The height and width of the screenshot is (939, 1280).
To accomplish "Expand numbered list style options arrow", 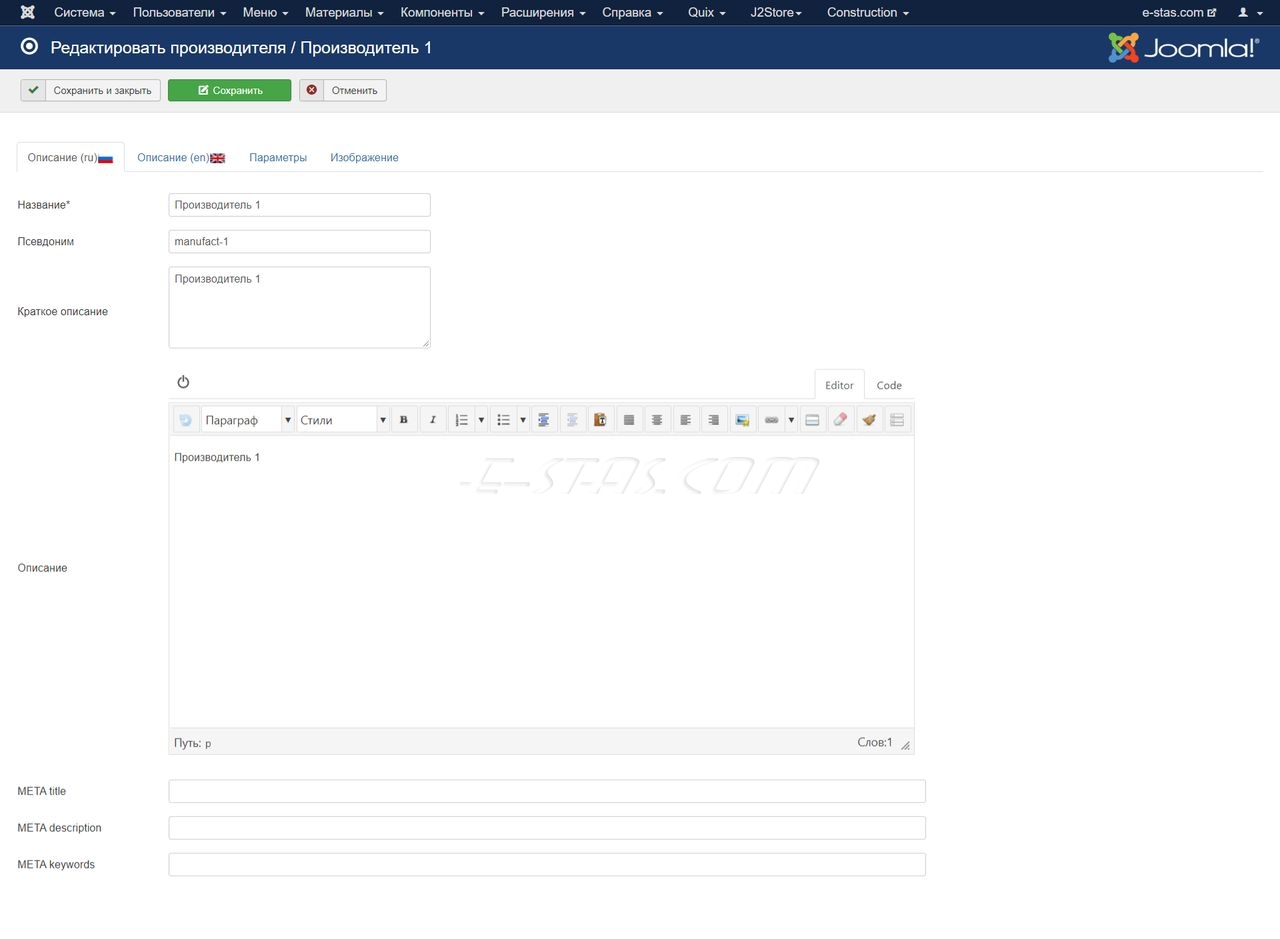I will point(481,420).
